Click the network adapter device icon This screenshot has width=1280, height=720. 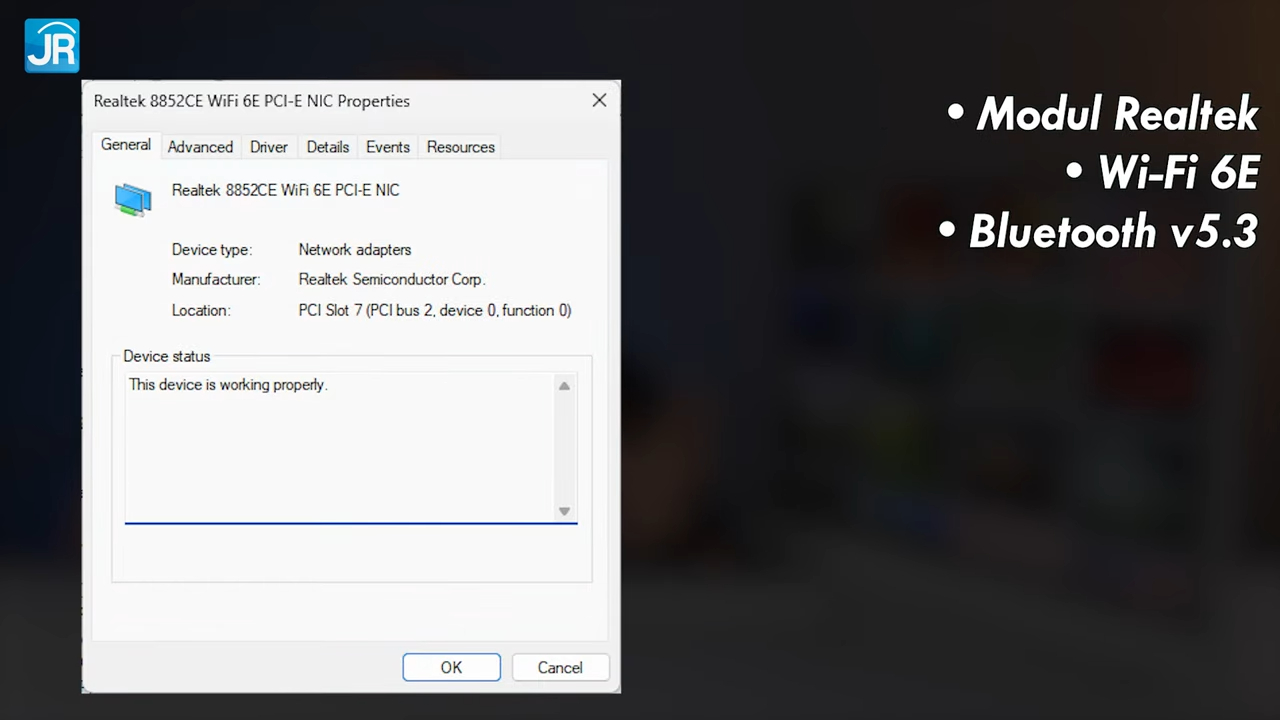pyautogui.click(x=133, y=198)
